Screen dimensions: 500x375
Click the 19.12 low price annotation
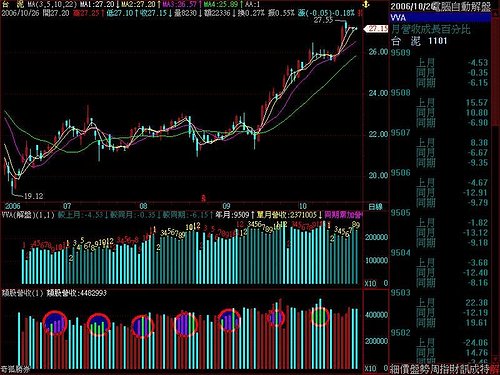coord(33,196)
